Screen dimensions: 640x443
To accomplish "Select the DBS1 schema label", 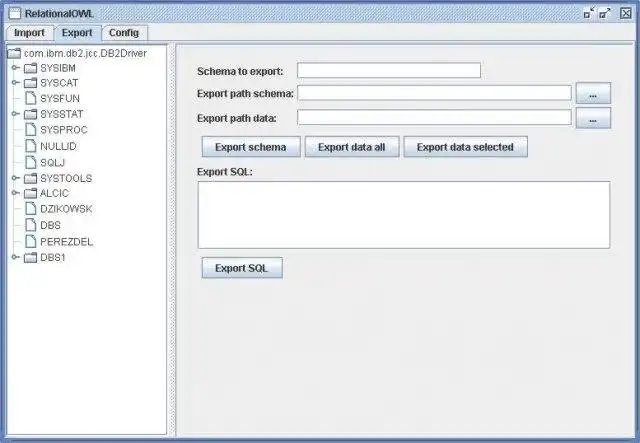I will coord(53,258).
